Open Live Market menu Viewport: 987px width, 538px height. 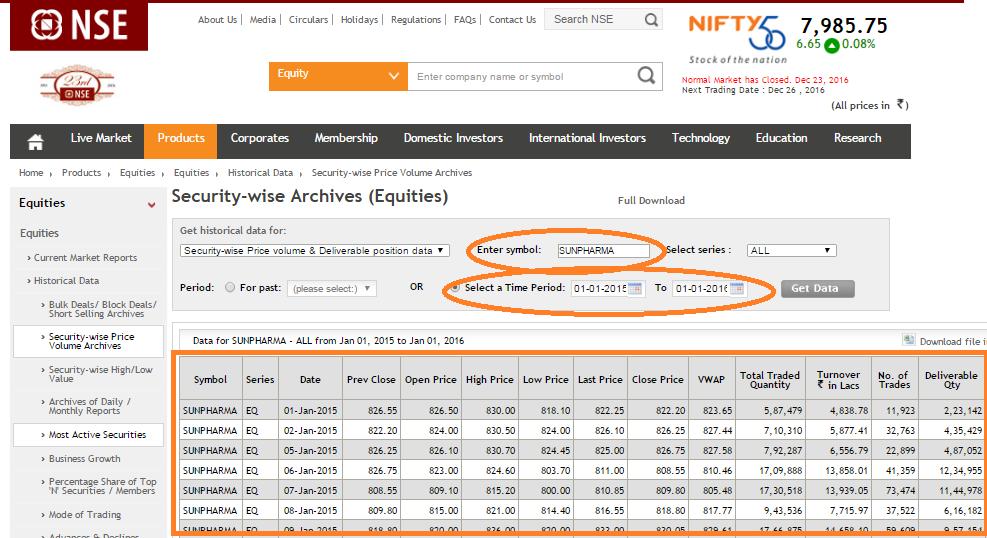(x=101, y=138)
